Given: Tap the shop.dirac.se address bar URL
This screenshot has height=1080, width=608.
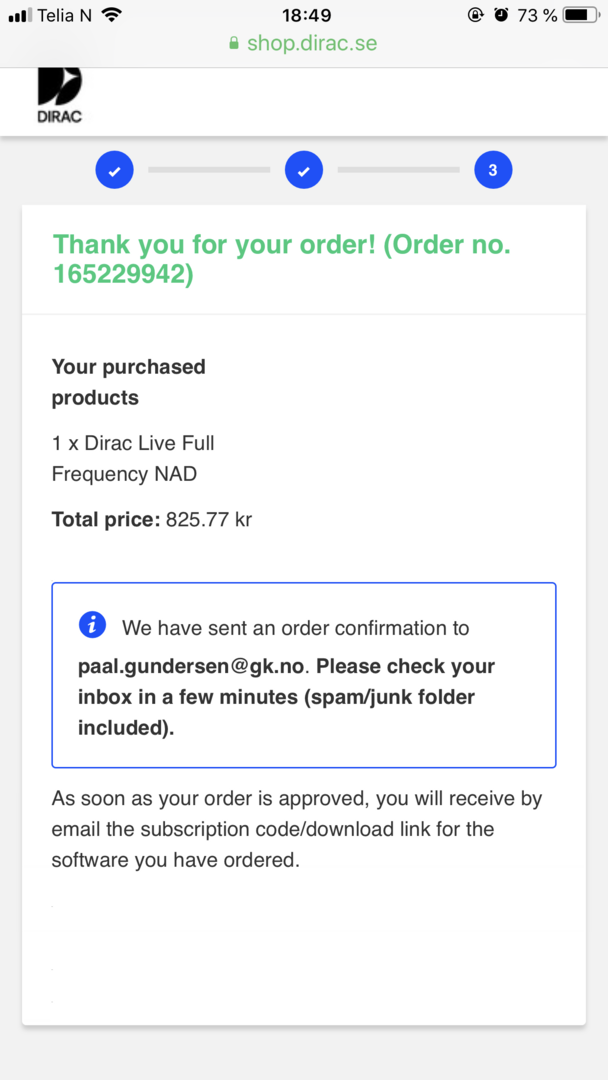Looking at the screenshot, I should tap(311, 44).
